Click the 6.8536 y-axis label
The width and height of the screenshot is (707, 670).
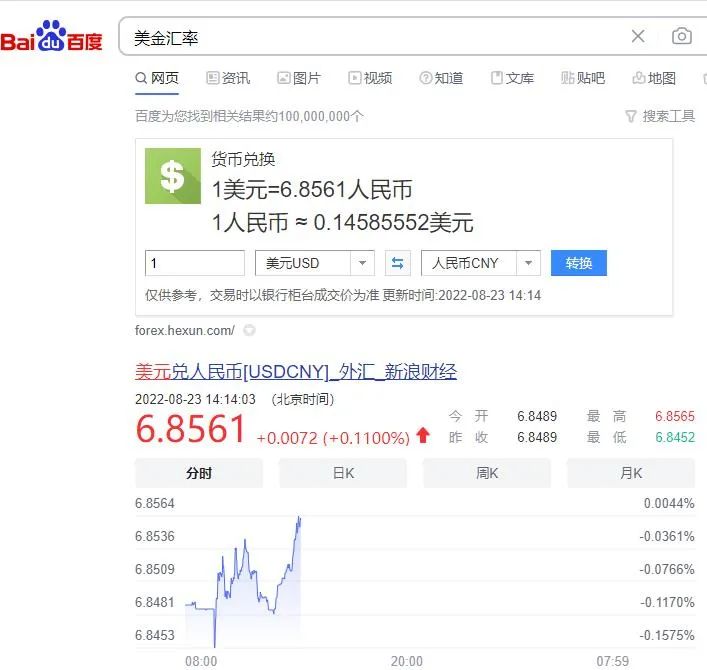point(155,536)
